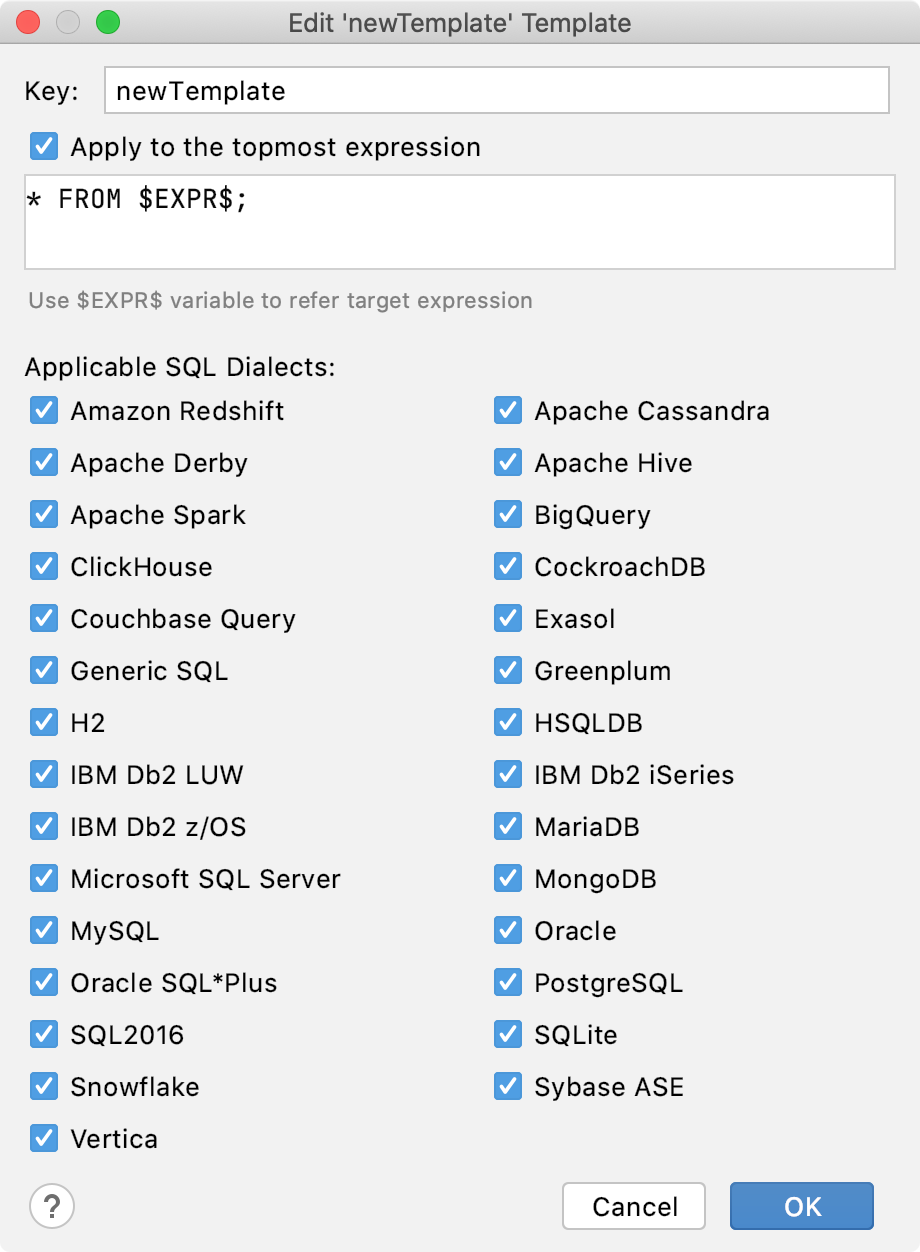Uncheck Apache Hive support
This screenshot has height=1252, width=920.
(507, 462)
